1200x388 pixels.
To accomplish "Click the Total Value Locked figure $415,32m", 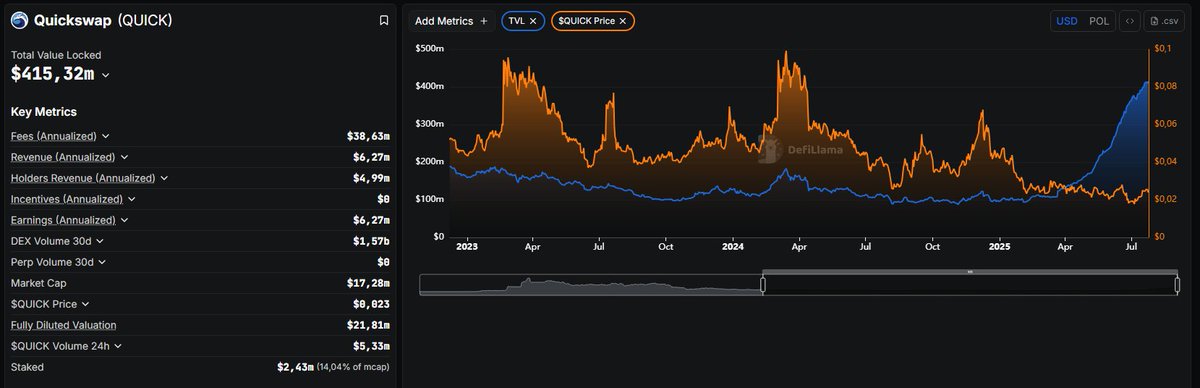I will point(53,73).
